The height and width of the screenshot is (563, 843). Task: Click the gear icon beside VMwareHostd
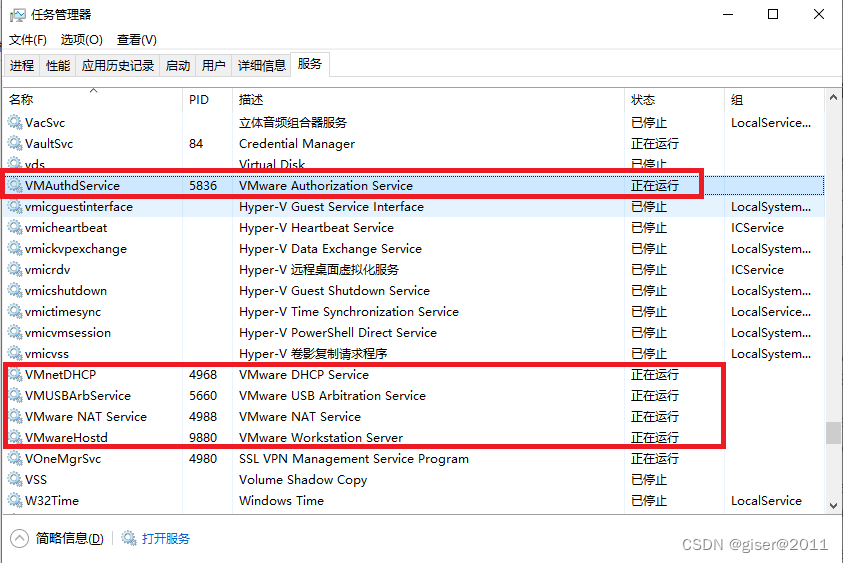tap(15, 437)
